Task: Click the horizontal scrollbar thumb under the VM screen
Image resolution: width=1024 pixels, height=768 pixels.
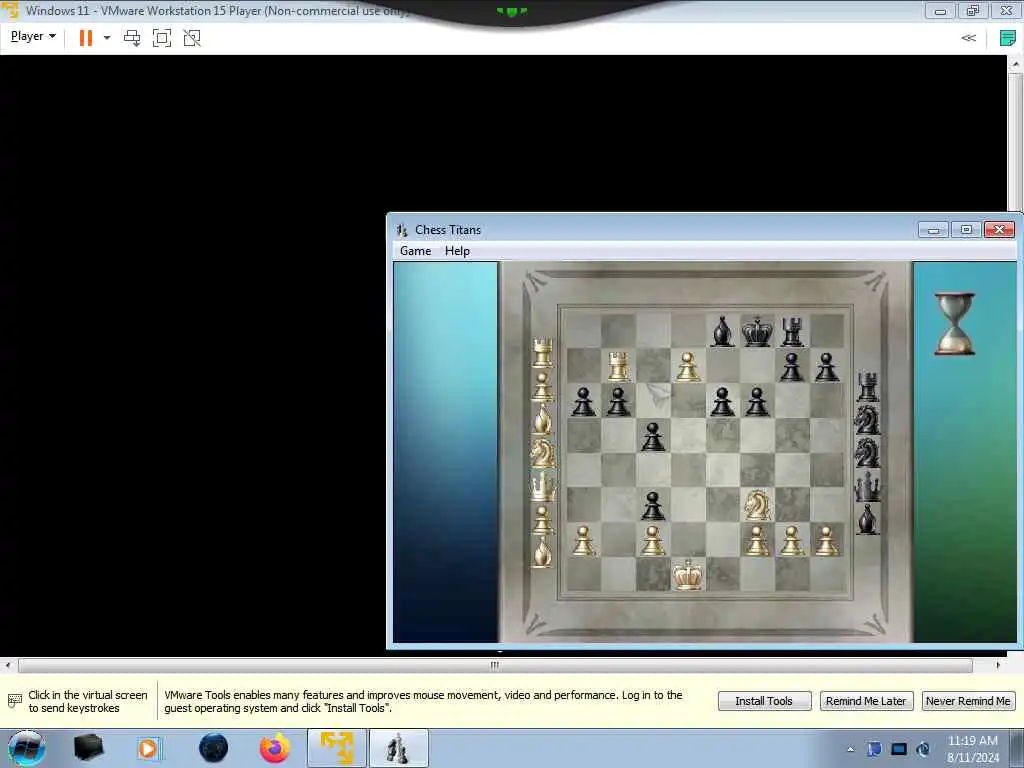Action: [x=495, y=665]
